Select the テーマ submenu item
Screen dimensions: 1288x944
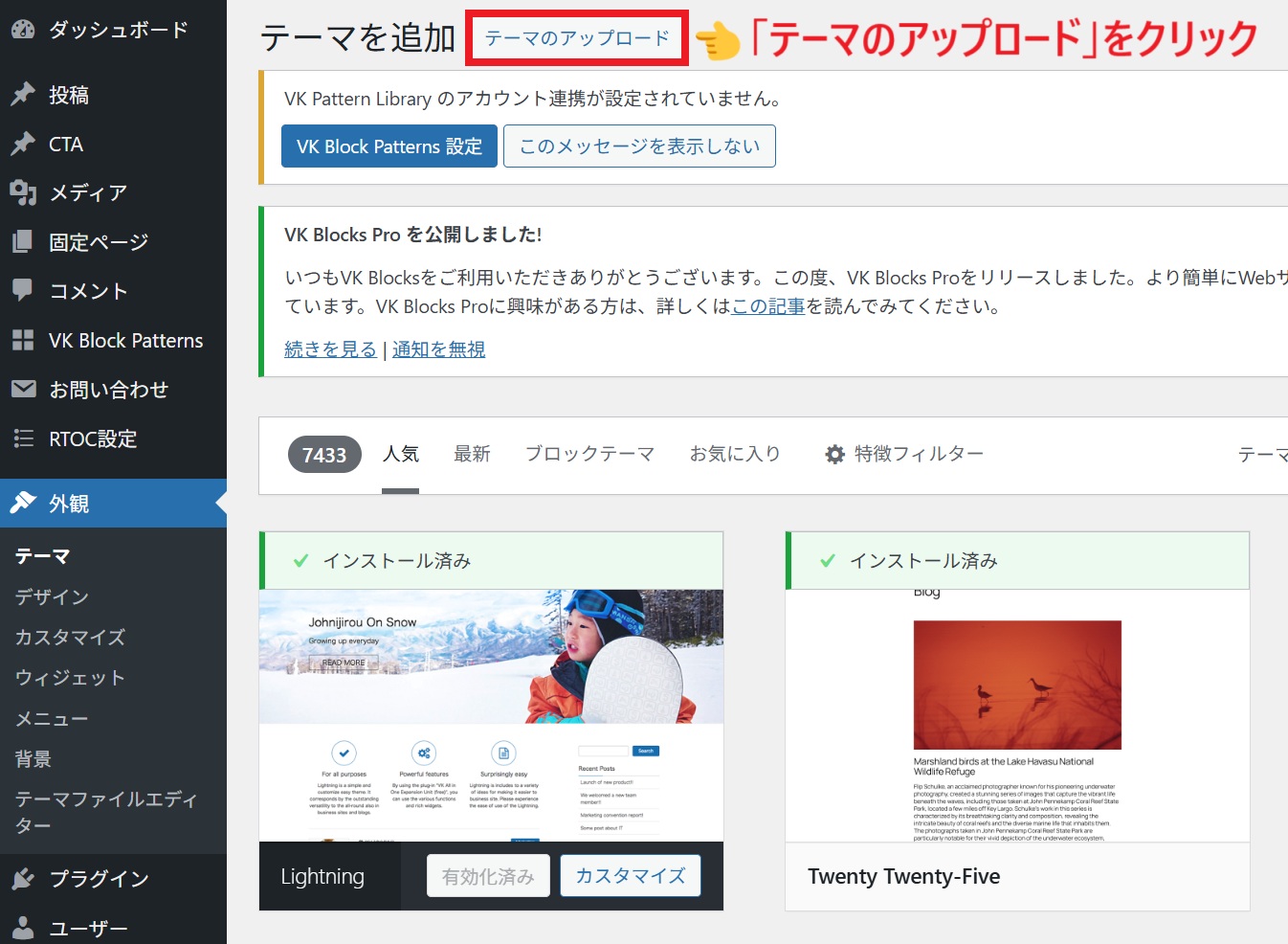tap(42, 556)
